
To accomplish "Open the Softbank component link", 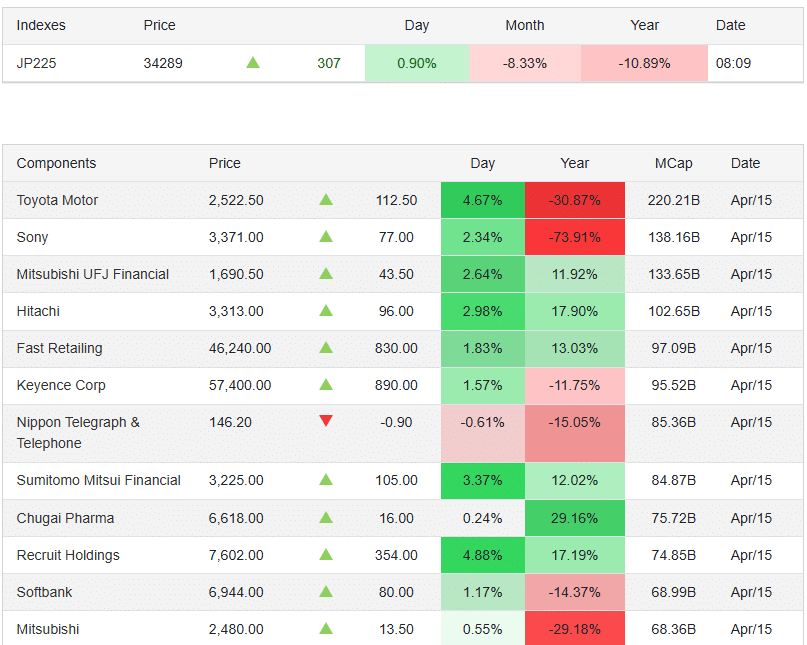I will tap(44, 592).
